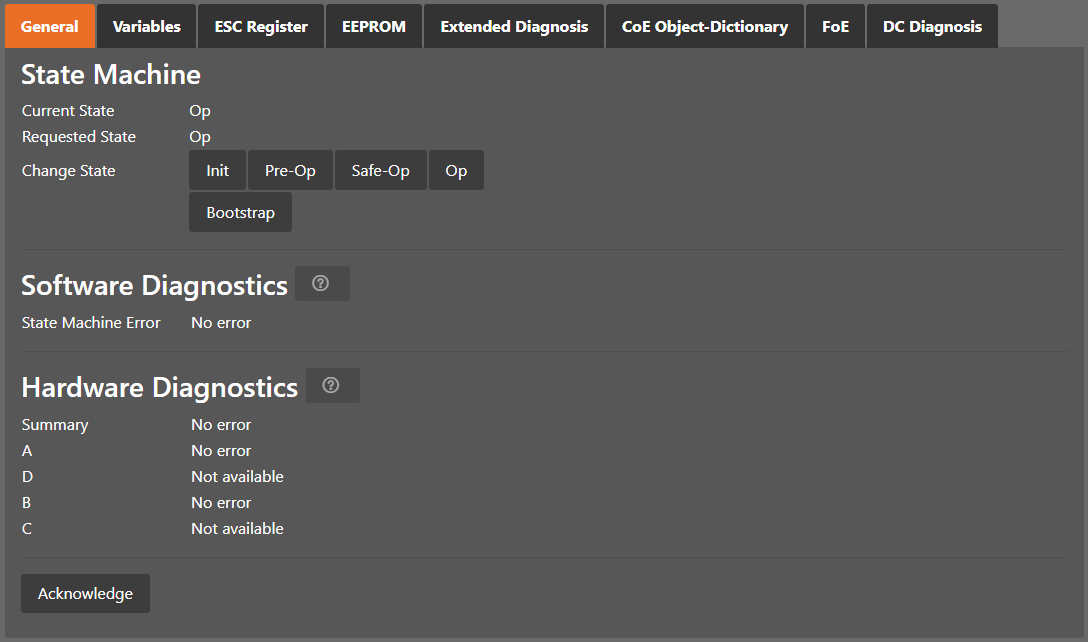The height and width of the screenshot is (642, 1088).
Task: Switch to the FoE tab
Action: pyautogui.click(x=835, y=26)
